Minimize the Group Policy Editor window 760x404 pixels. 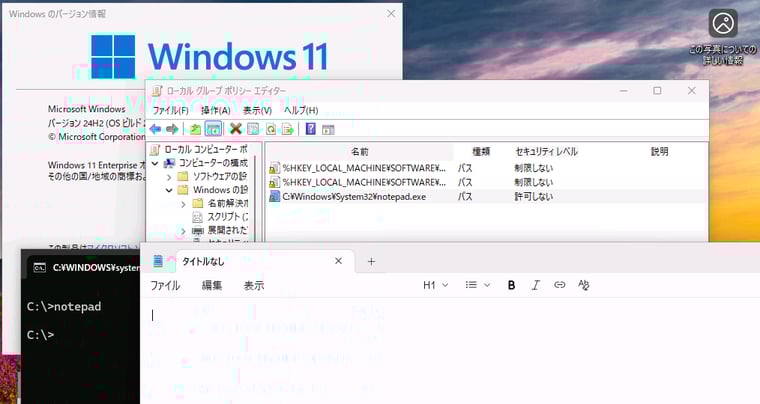(624, 91)
